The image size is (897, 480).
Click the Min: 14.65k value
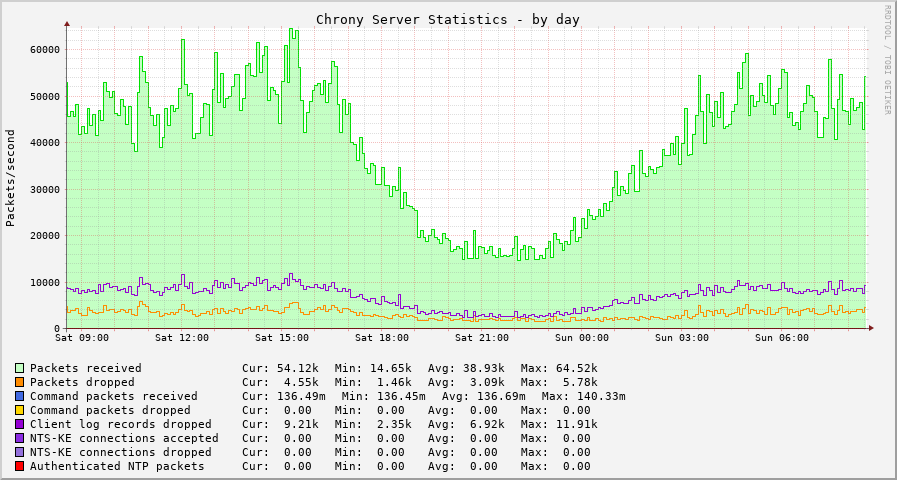373,368
